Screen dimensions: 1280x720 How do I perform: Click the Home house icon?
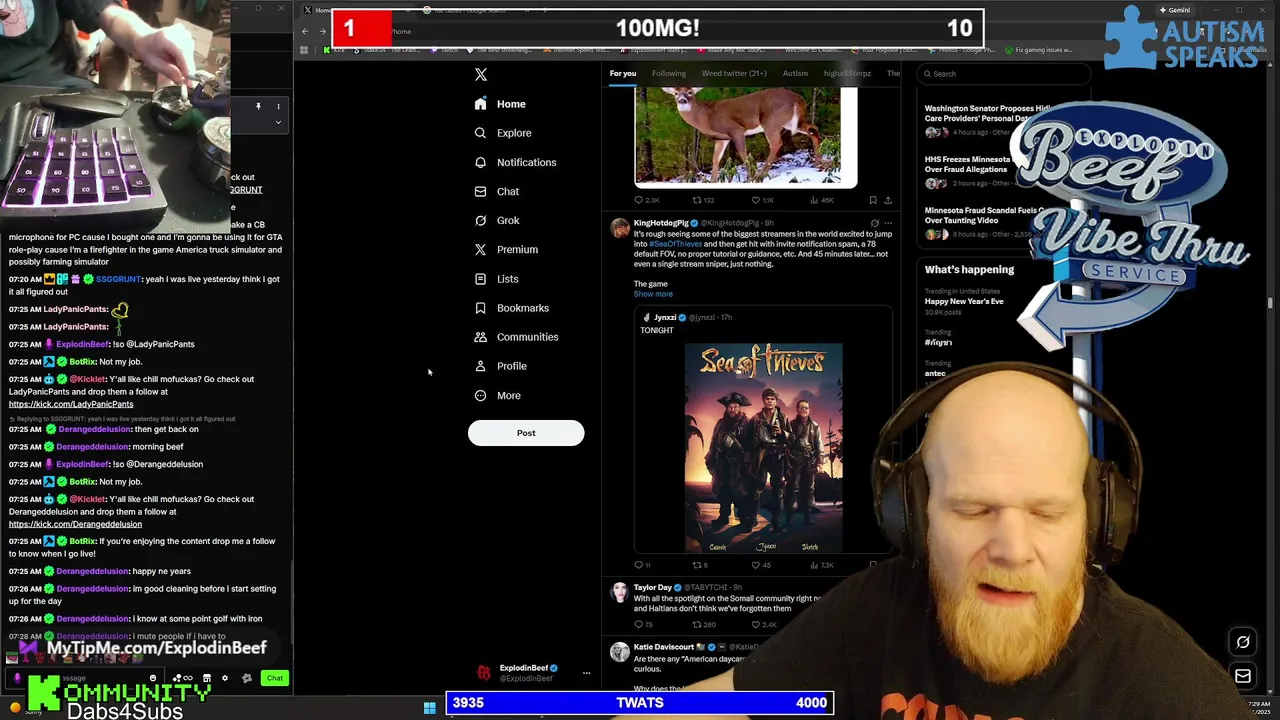click(x=481, y=104)
